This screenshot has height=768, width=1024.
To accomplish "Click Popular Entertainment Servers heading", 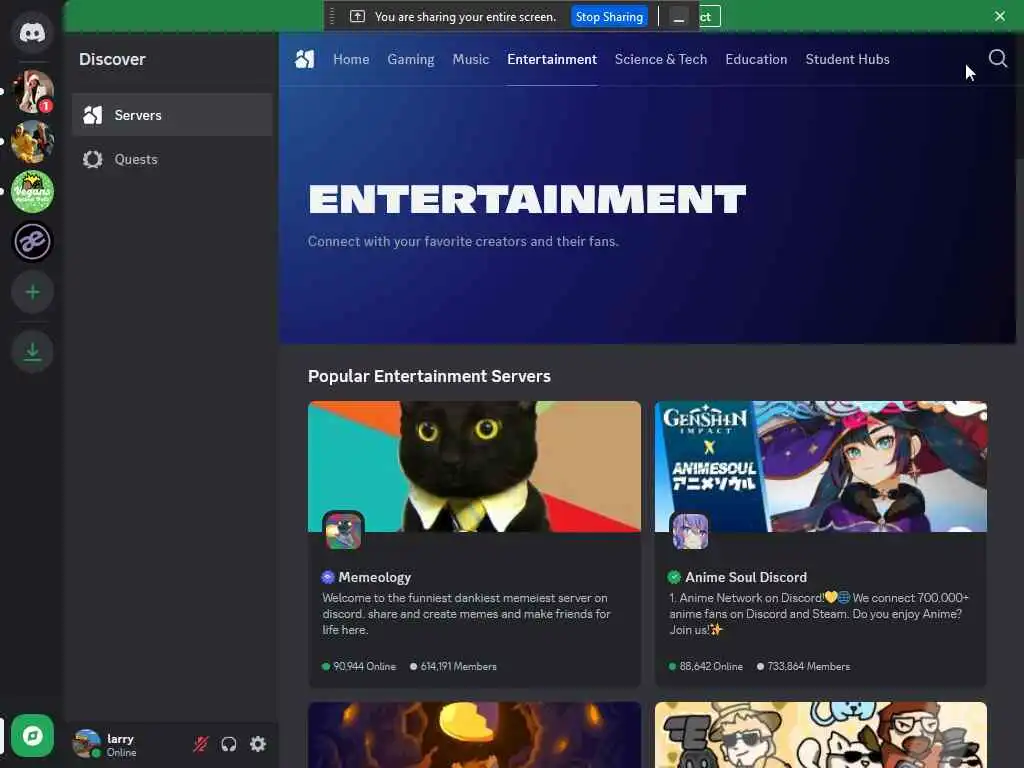I will (x=429, y=376).
